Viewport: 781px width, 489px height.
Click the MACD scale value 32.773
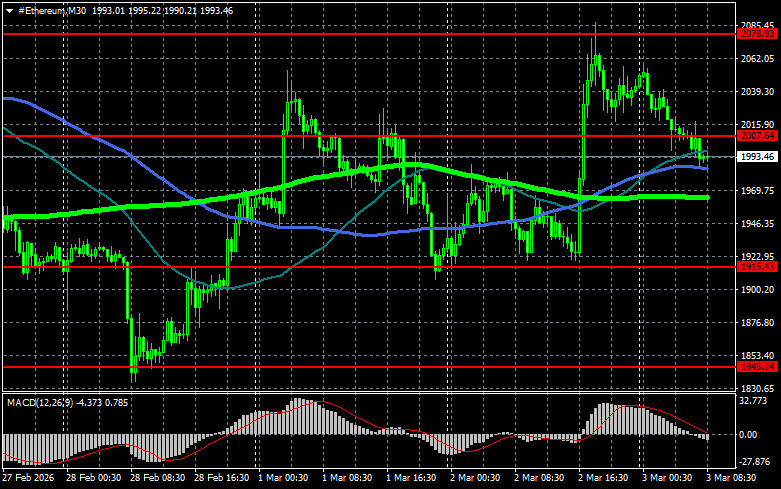753,401
